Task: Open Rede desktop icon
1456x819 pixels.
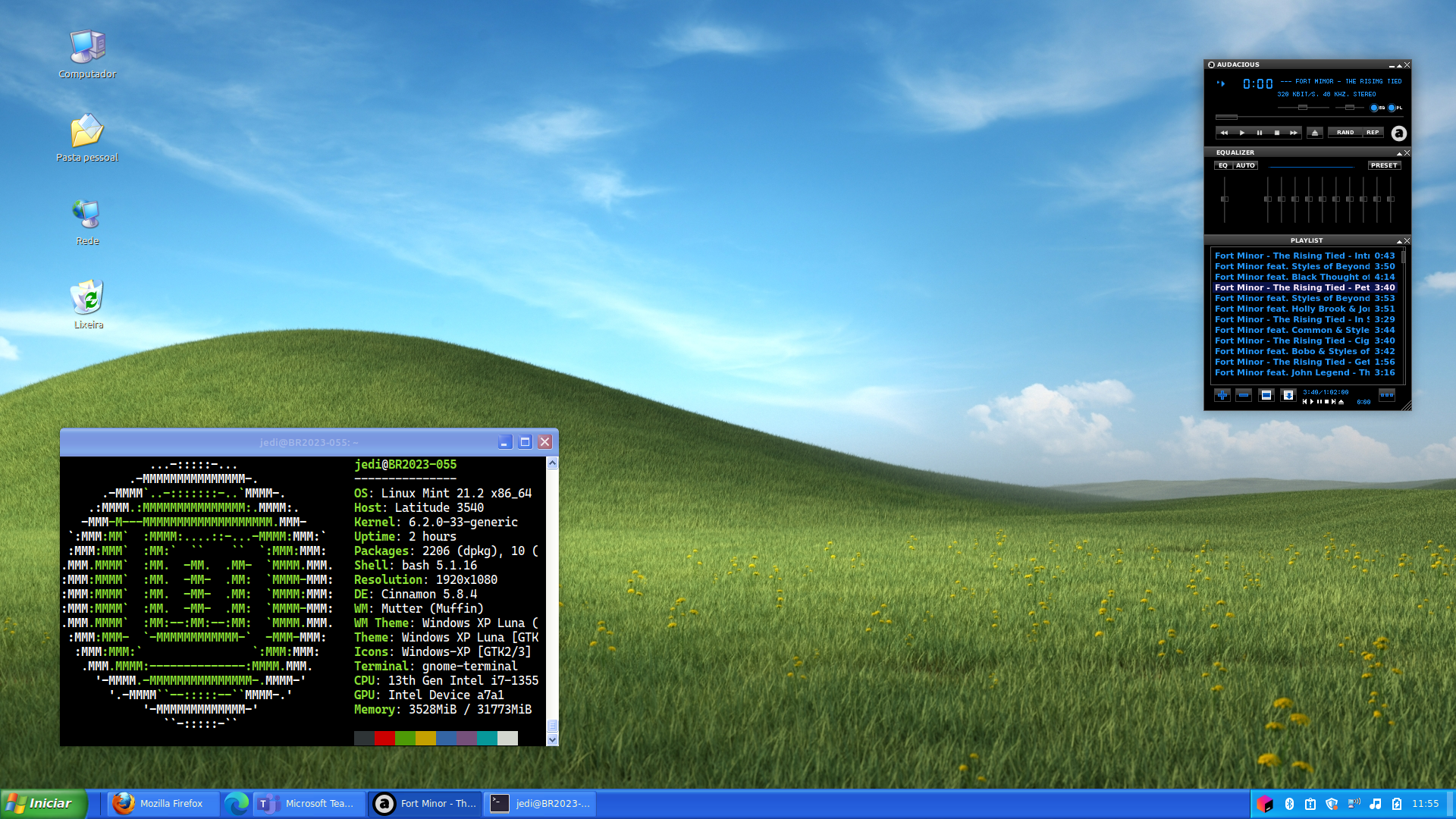Action: pos(87,221)
